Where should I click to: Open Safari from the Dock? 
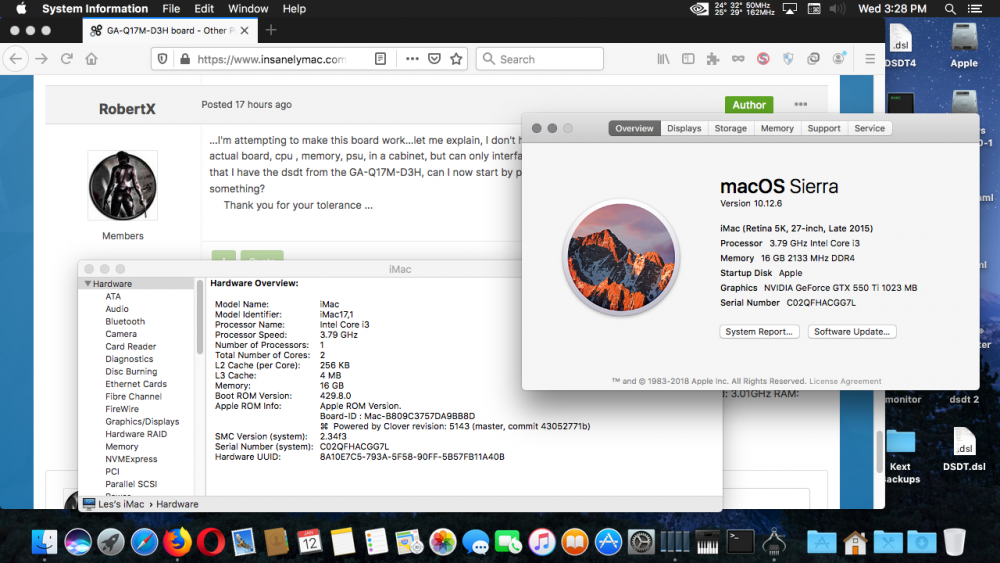(144, 542)
